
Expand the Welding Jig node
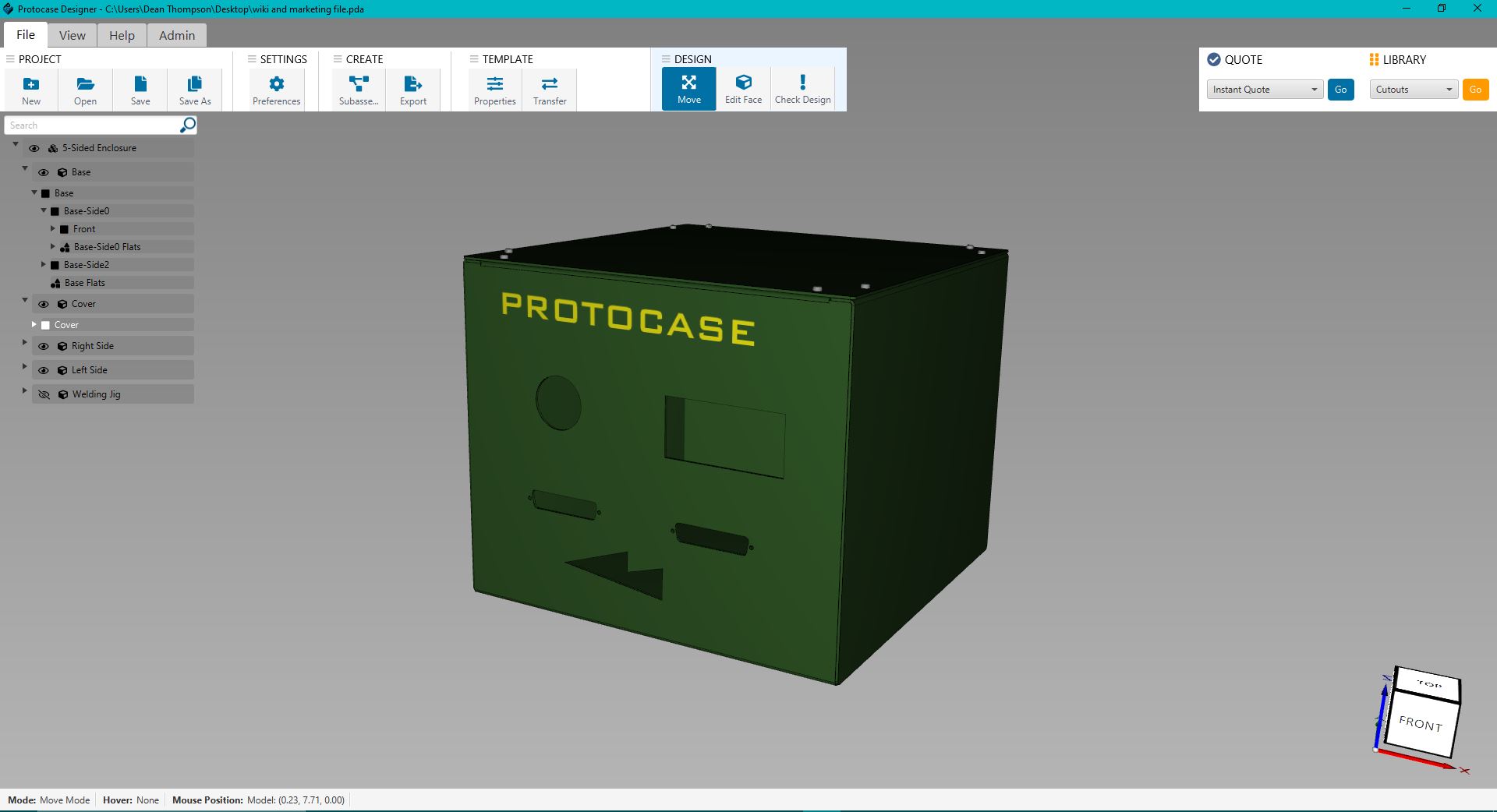[25, 390]
